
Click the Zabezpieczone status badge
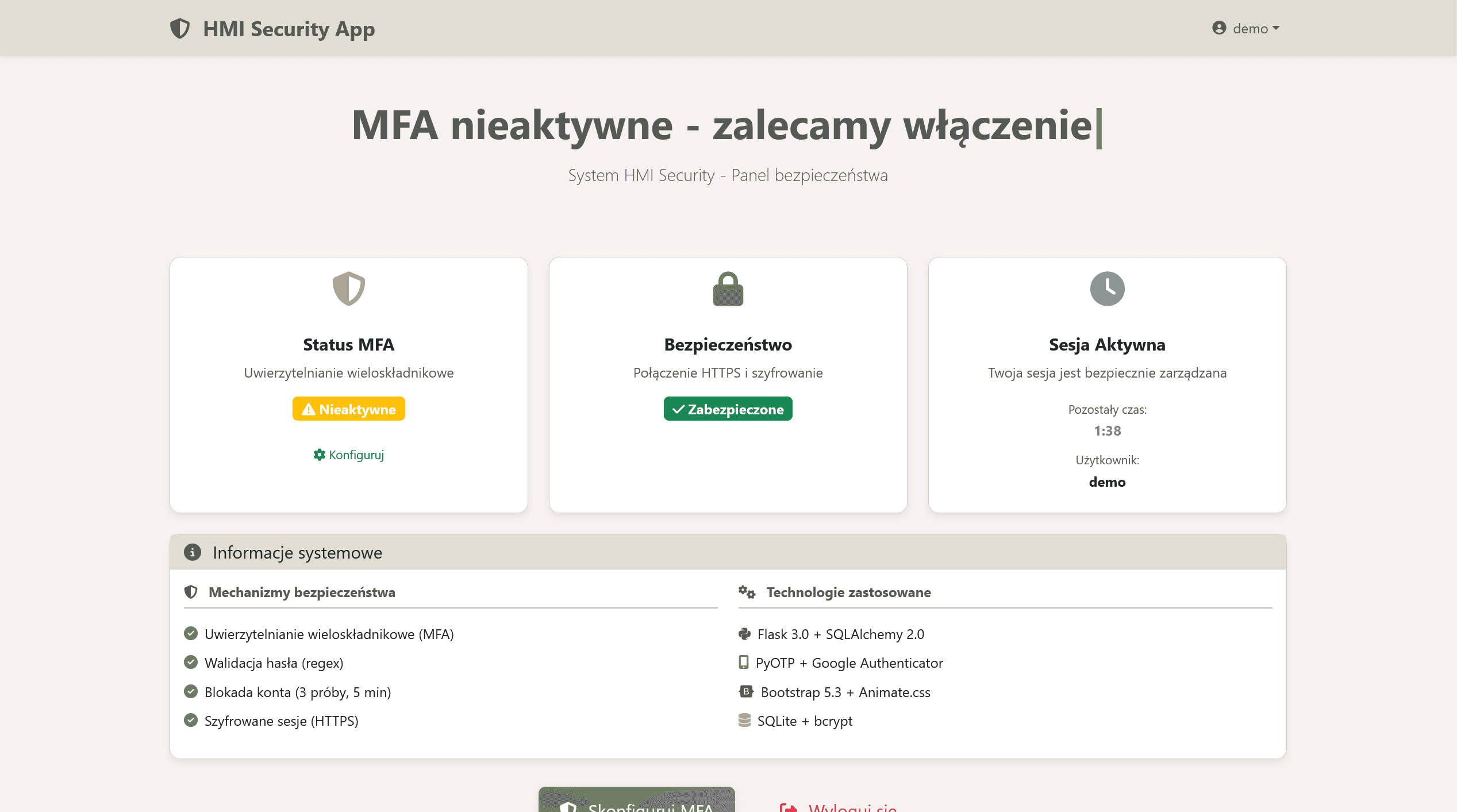pyautogui.click(x=728, y=409)
